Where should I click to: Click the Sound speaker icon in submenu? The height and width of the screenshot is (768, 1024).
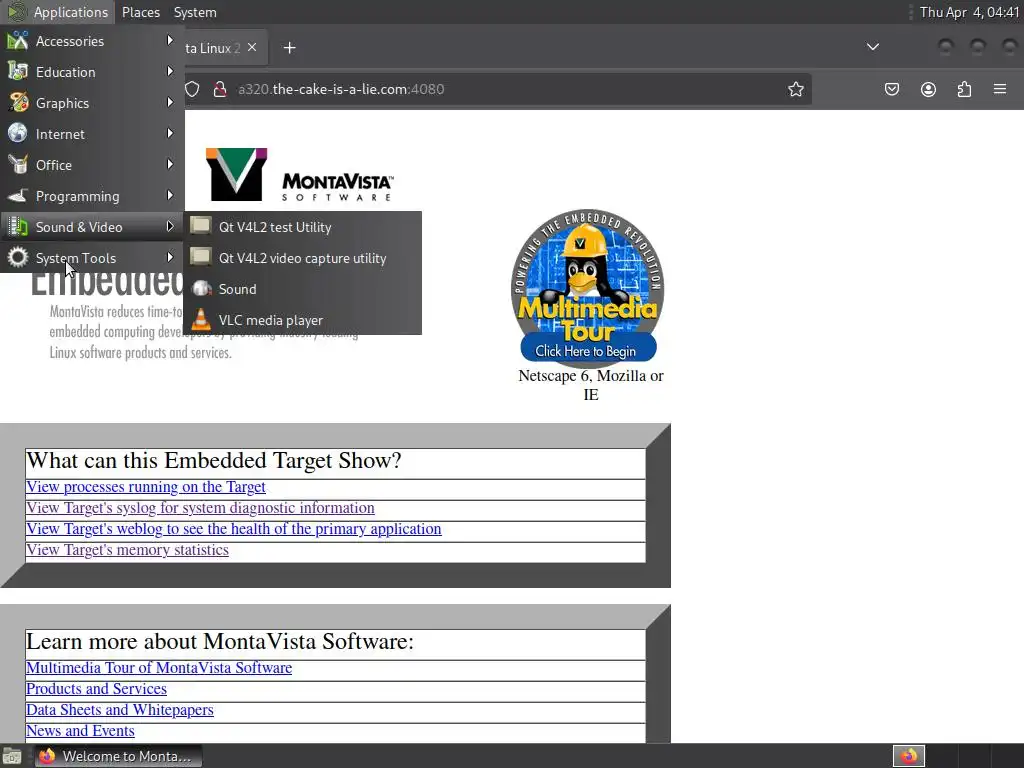pyautogui.click(x=202, y=289)
